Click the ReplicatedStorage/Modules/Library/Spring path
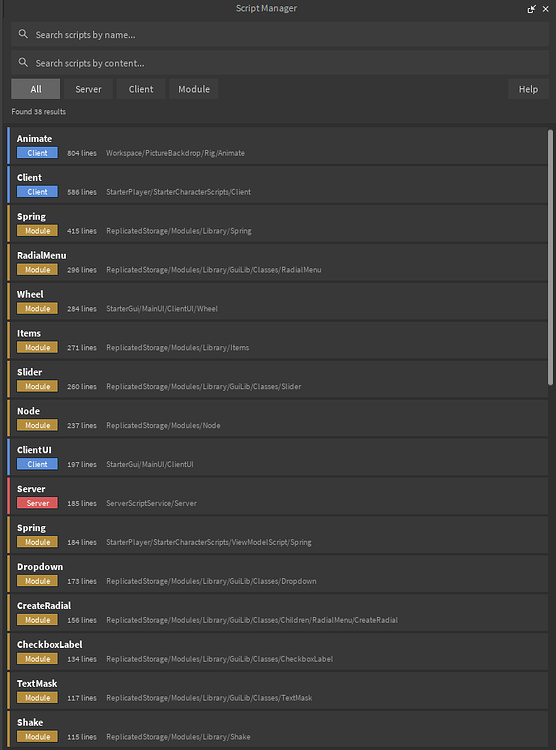Screen dimensions: 556x750 tap(179, 231)
